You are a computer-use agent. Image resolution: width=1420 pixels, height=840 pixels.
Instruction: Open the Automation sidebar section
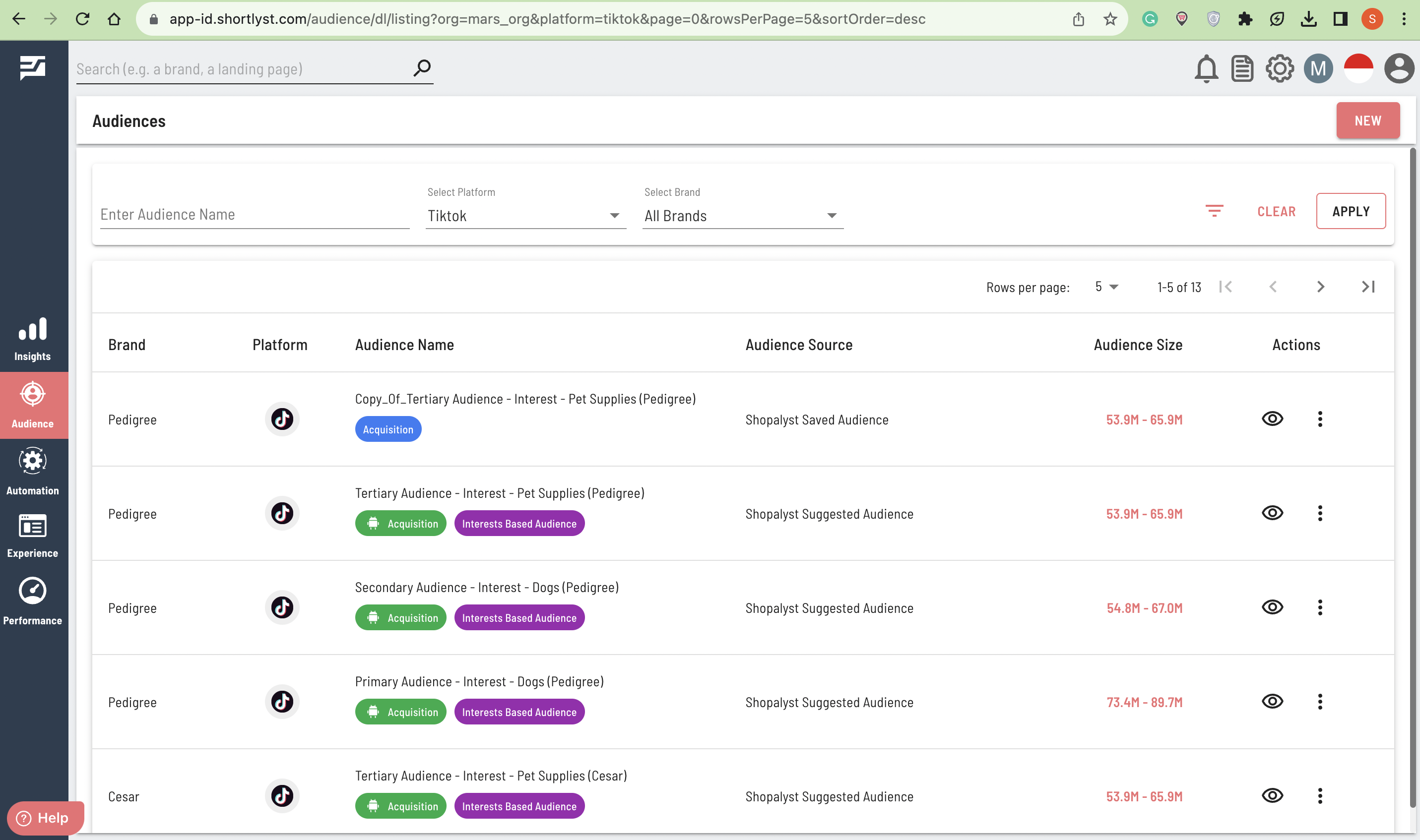[33, 472]
